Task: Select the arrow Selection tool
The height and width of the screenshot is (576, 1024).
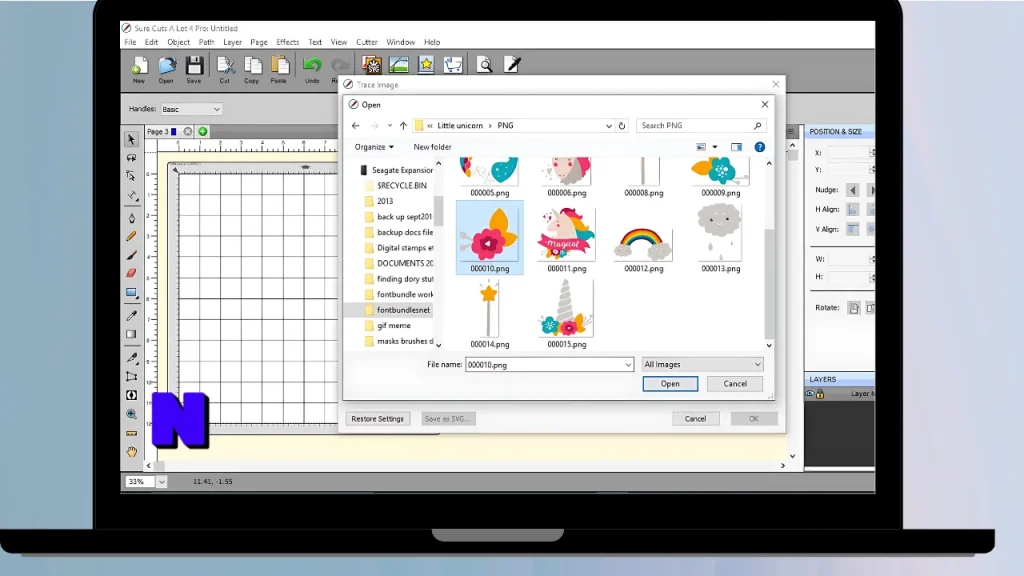Action: click(x=131, y=139)
